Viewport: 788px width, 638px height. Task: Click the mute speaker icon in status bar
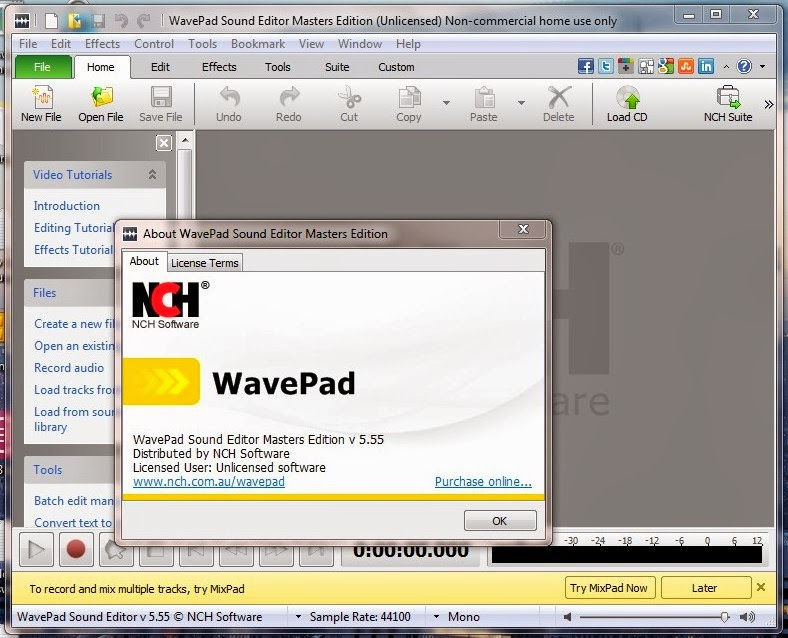tap(567, 617)
